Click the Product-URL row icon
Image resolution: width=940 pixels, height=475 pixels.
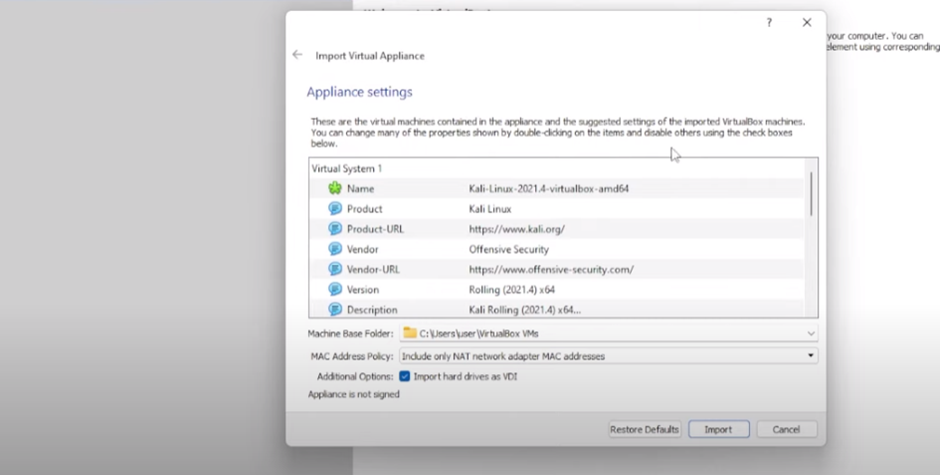point(335,229)
